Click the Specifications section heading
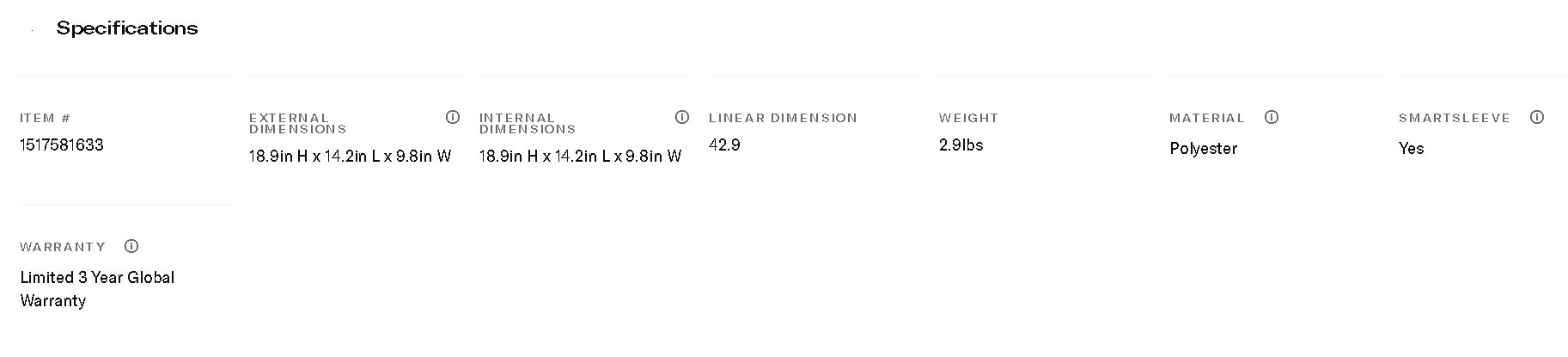 click(127, 28)
